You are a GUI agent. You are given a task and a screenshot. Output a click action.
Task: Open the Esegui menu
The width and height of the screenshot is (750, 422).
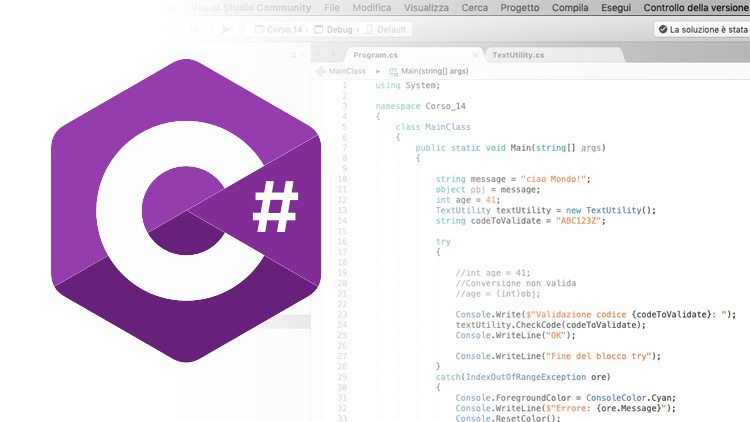tap(616, 8)
